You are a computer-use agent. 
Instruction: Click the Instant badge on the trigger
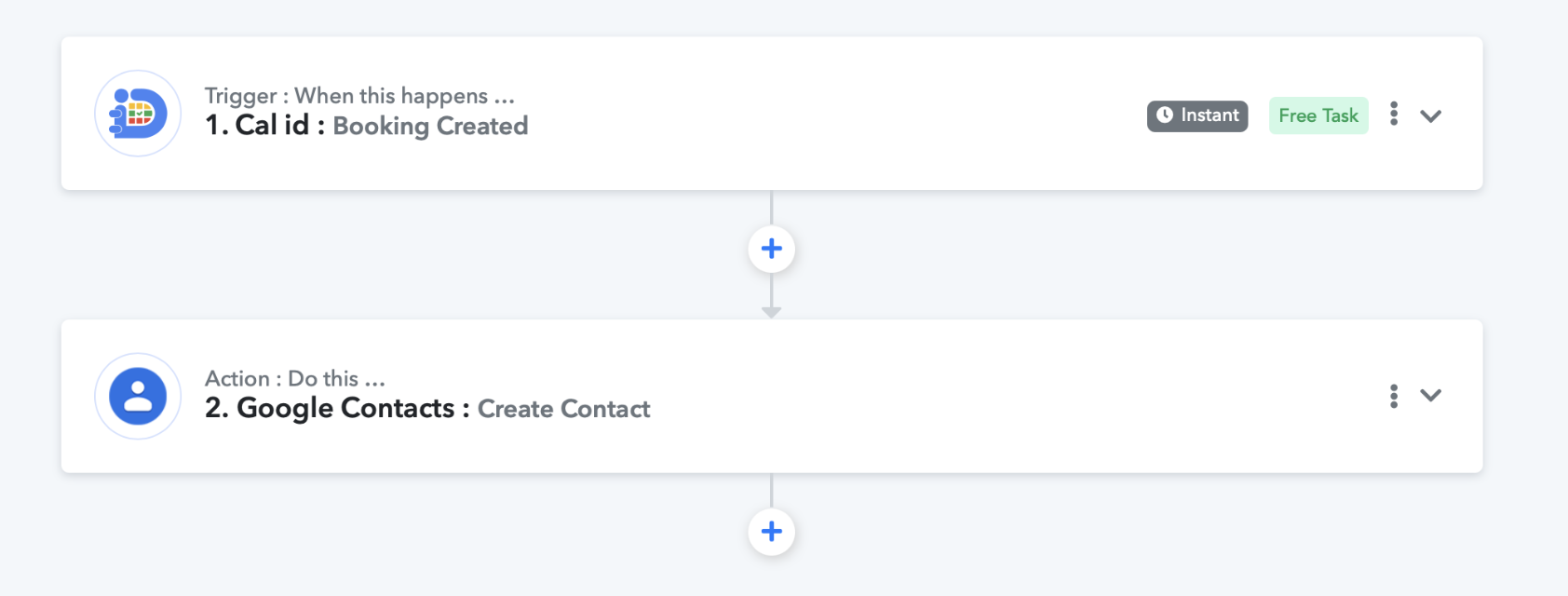[1196, 115]
